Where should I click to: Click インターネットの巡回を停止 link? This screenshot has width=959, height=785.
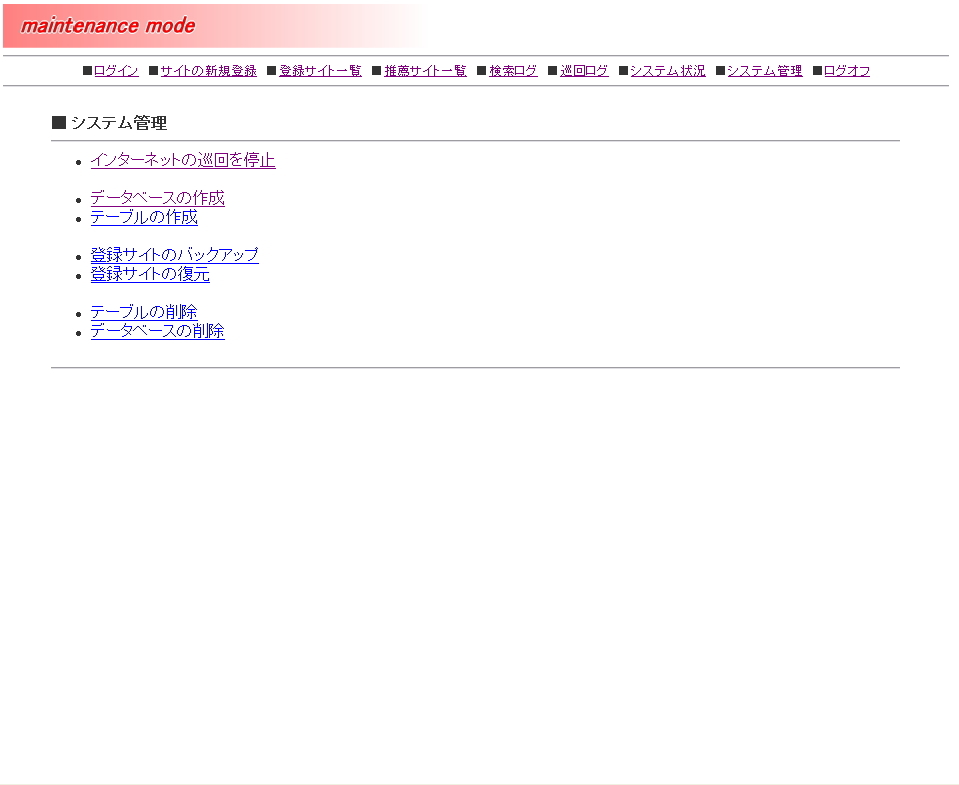point(183,160)
